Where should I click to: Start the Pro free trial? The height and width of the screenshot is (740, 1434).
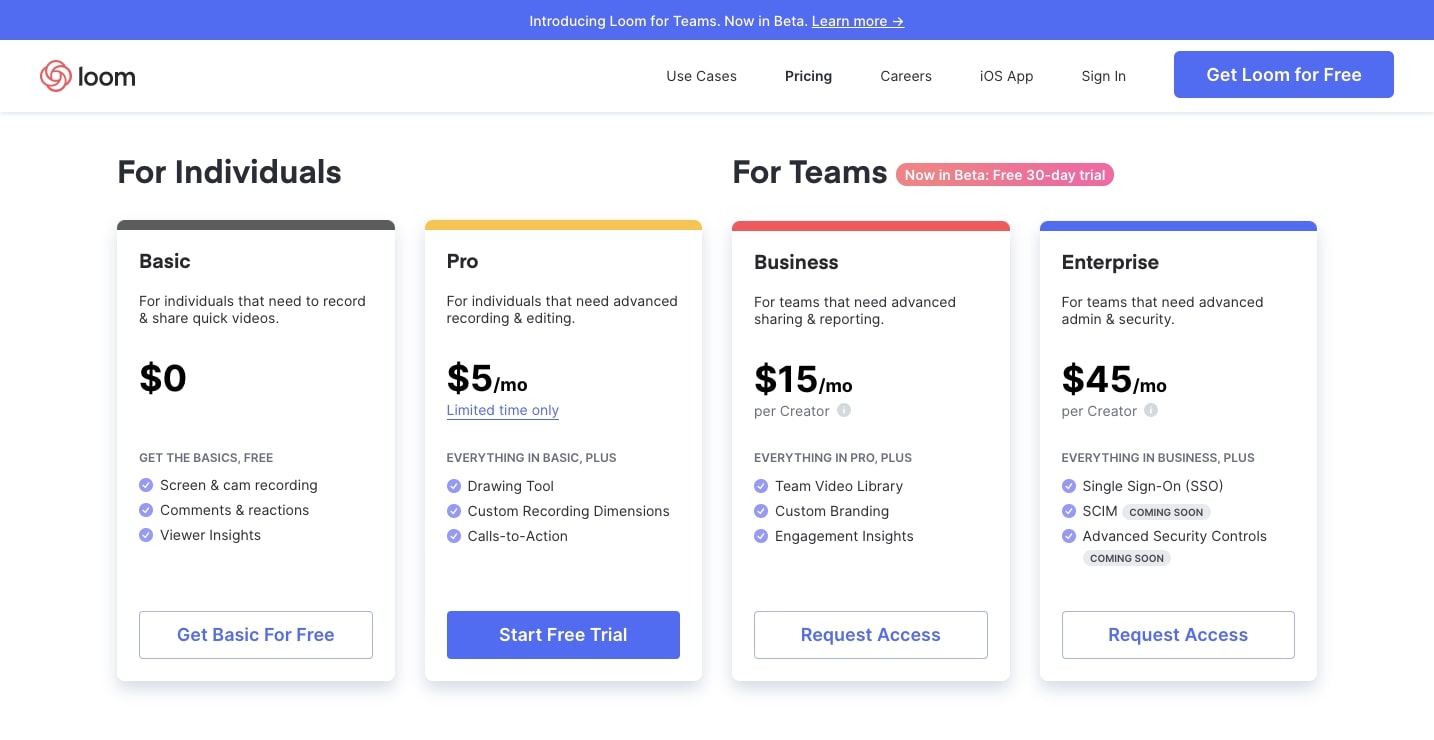pyautogui.click(x=563, y=635)
